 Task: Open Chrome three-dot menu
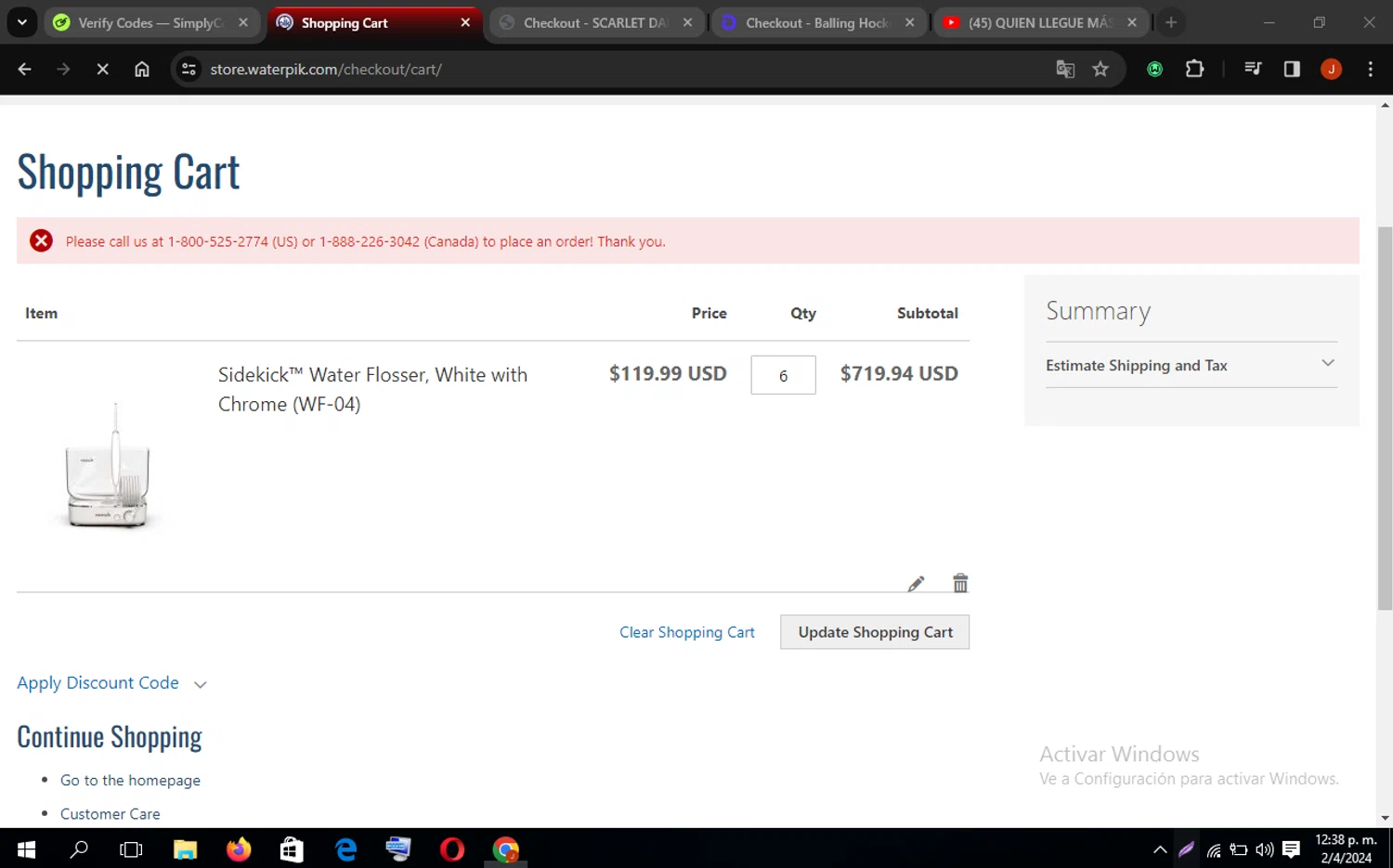(1371, 69)
